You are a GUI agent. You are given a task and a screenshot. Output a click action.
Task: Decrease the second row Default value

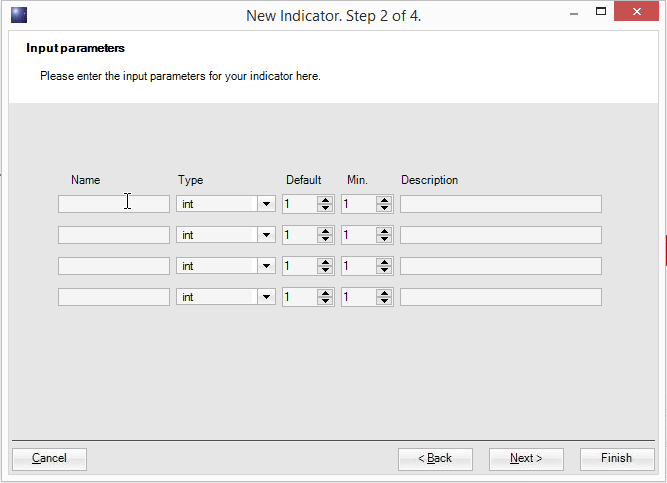pos(325,239)
